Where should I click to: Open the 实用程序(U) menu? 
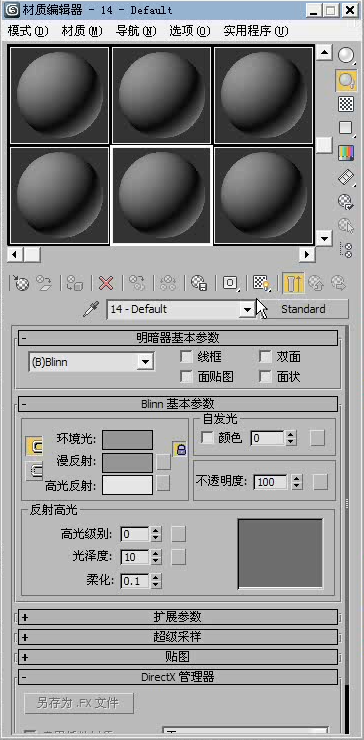[x=255, y=31]
